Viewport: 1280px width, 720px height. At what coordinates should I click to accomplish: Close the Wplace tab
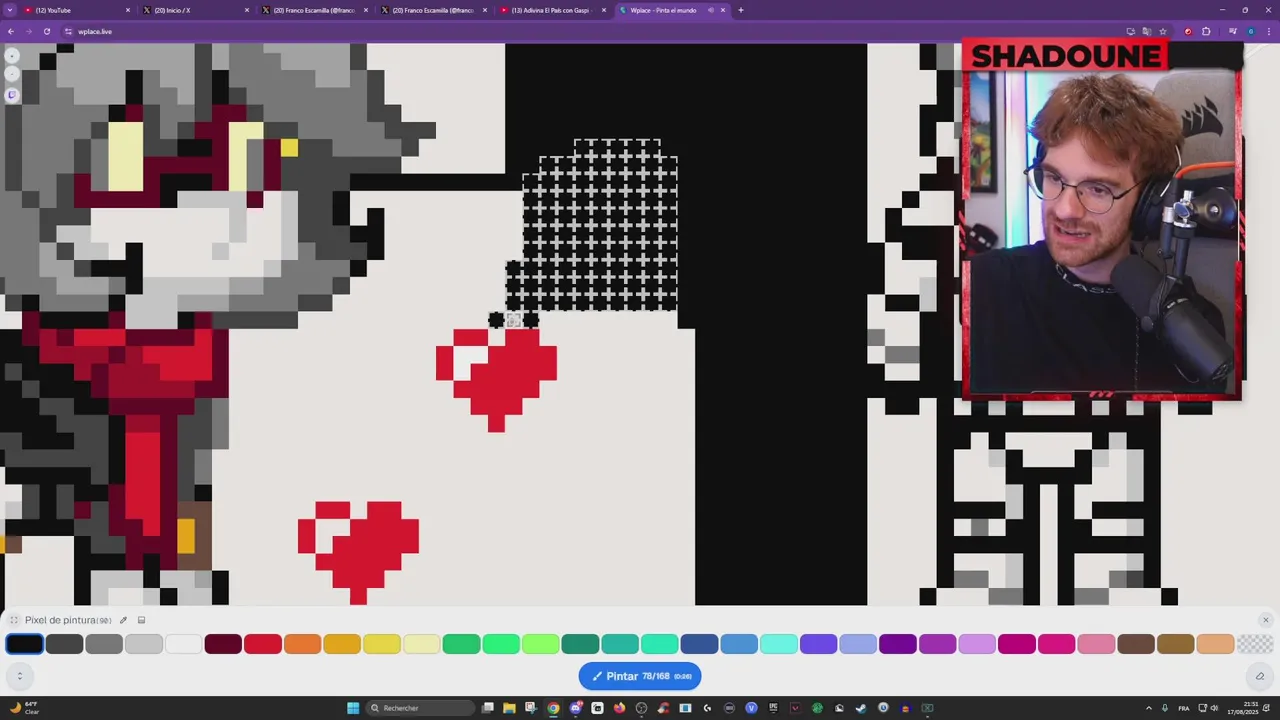(x=723, y=10)
